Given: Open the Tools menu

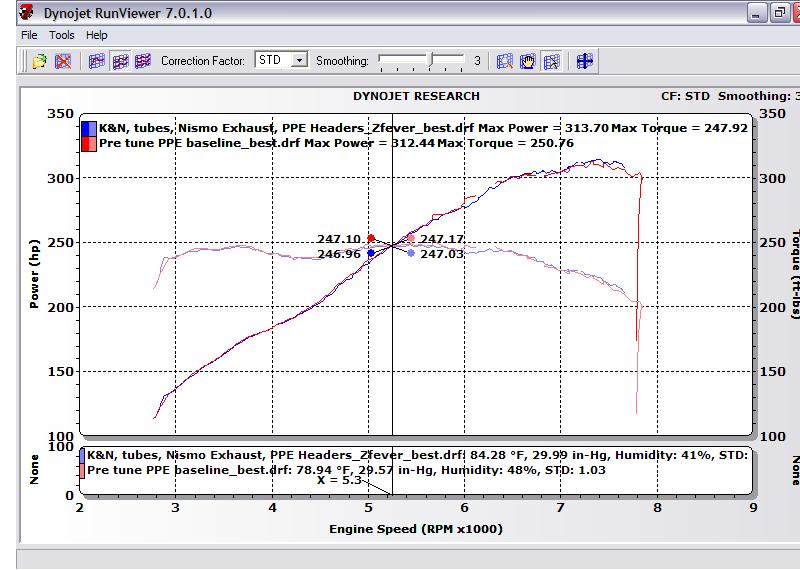Looking at the screenshot, I should pyautogui.click(x=62, y=35).
